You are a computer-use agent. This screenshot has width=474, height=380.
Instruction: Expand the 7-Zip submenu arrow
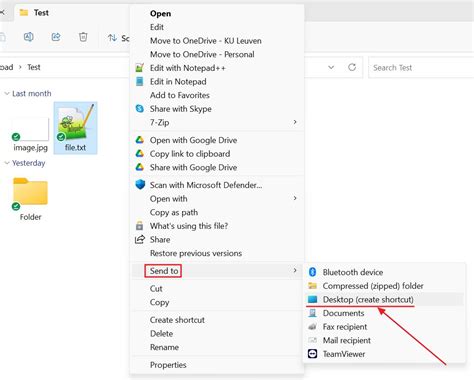295,122
